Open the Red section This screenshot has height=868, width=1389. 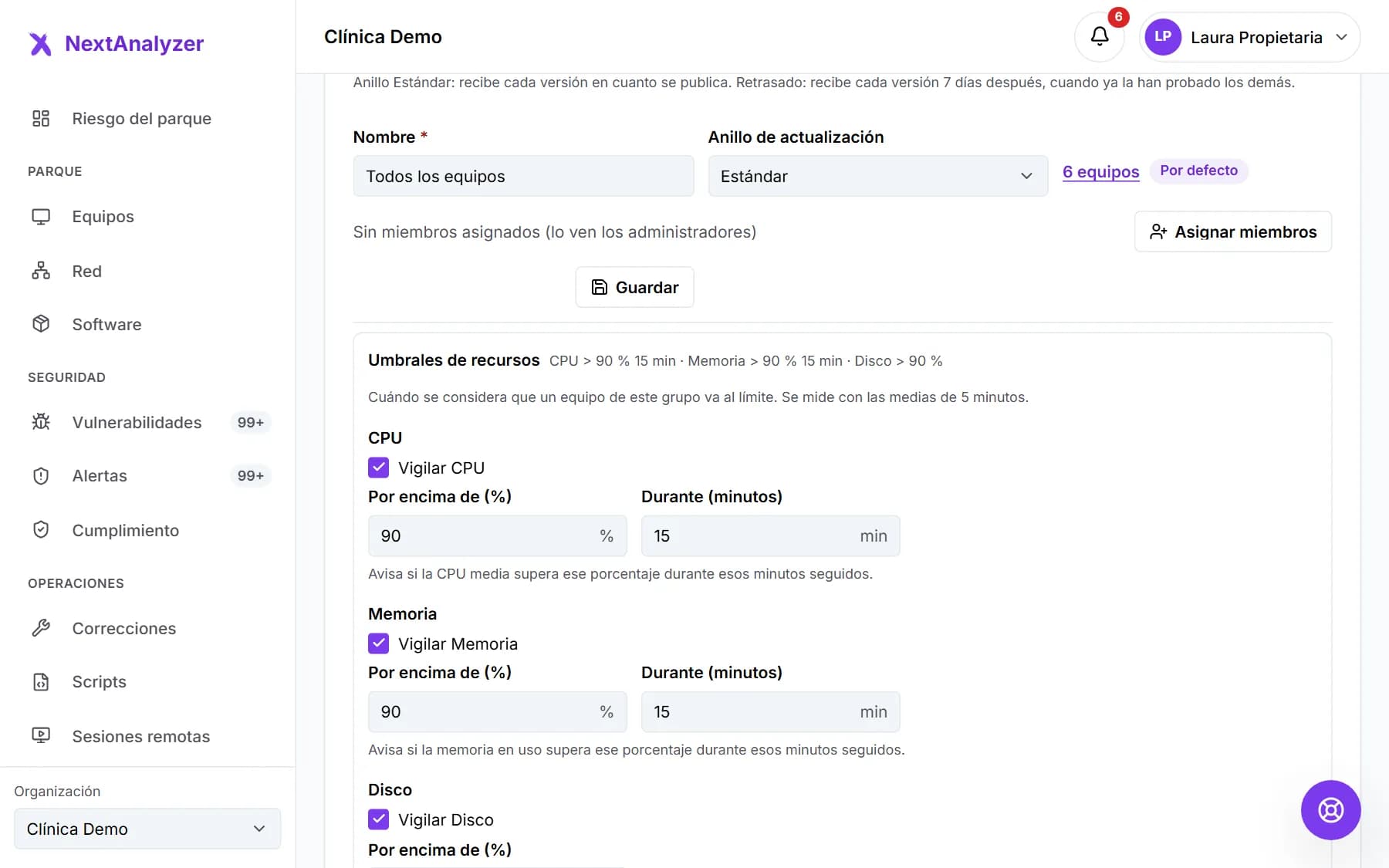(x=86, y=271)
